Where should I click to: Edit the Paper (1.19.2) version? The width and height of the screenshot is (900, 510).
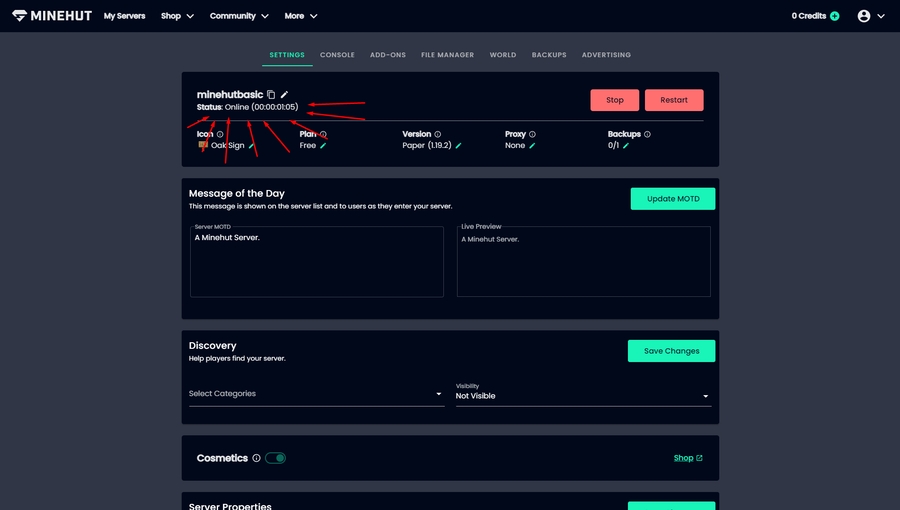click(x=458, y=146)
